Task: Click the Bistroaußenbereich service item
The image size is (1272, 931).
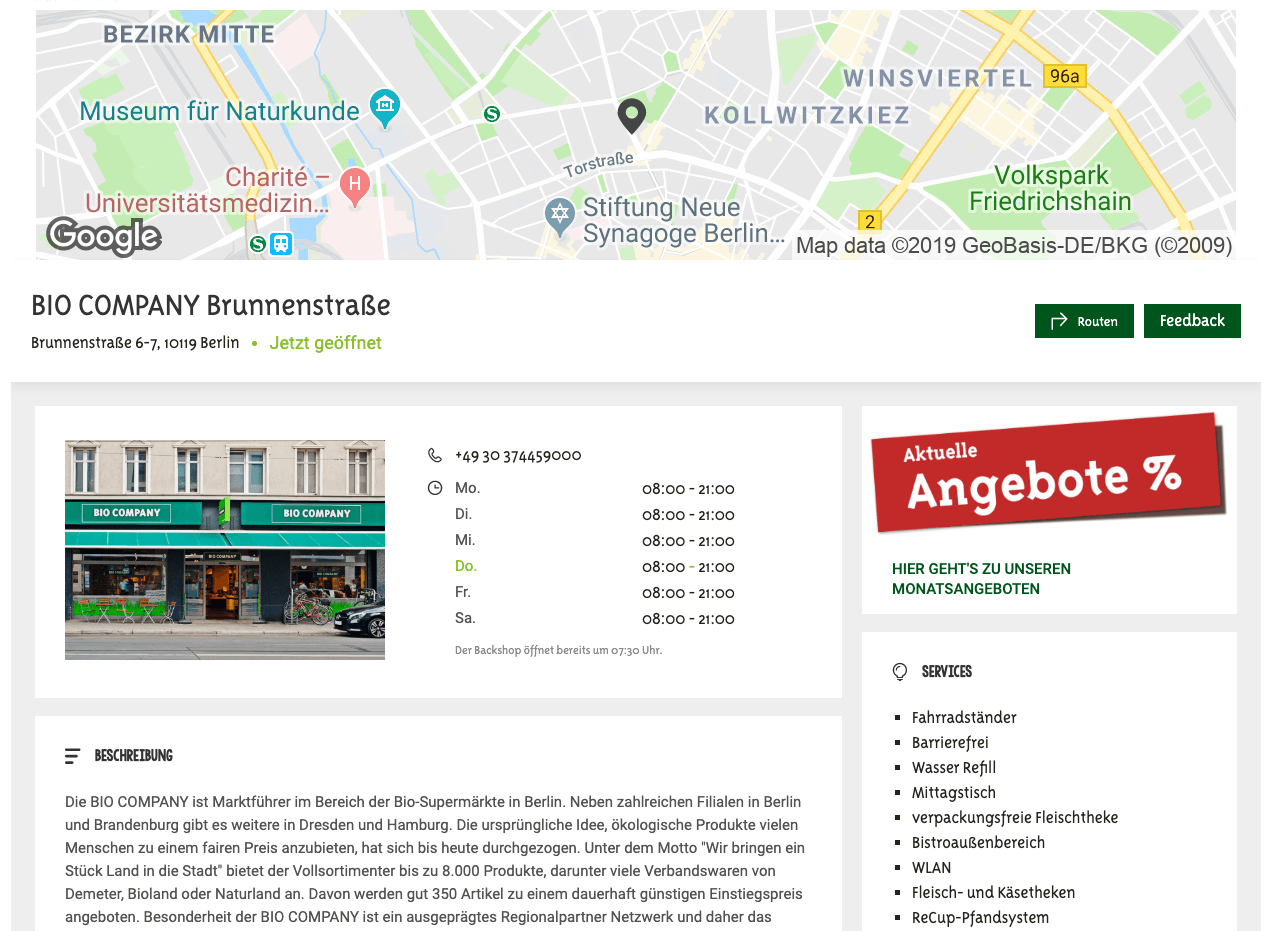Action: coord(978,843)
